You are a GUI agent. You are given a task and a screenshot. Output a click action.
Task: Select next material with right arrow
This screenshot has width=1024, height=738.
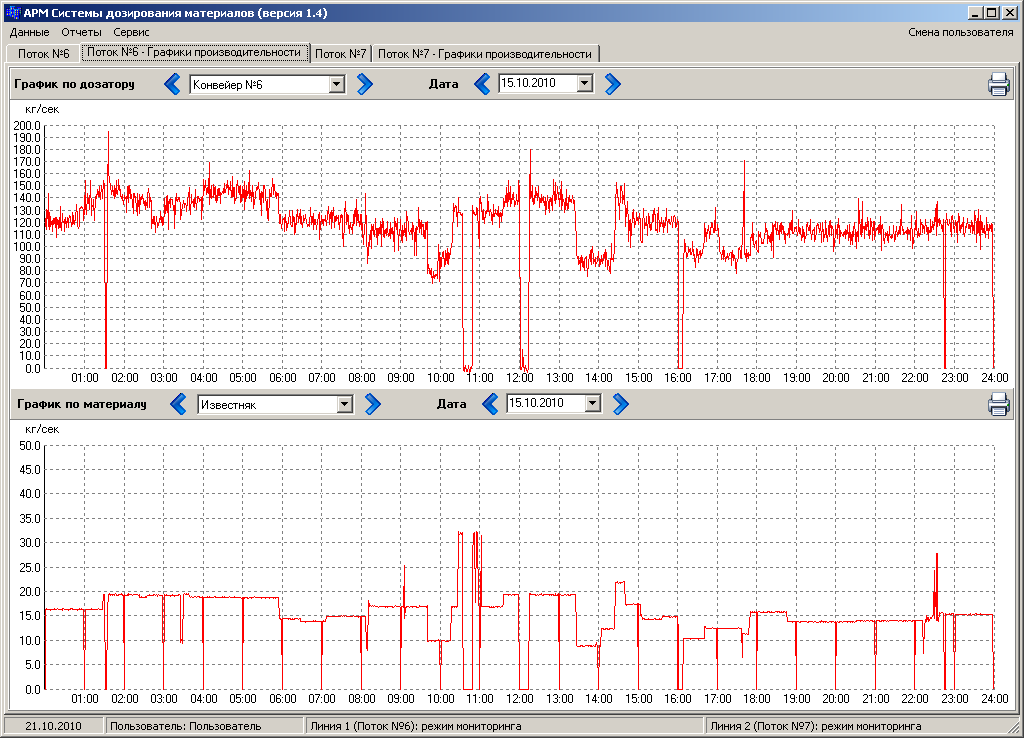372,404
